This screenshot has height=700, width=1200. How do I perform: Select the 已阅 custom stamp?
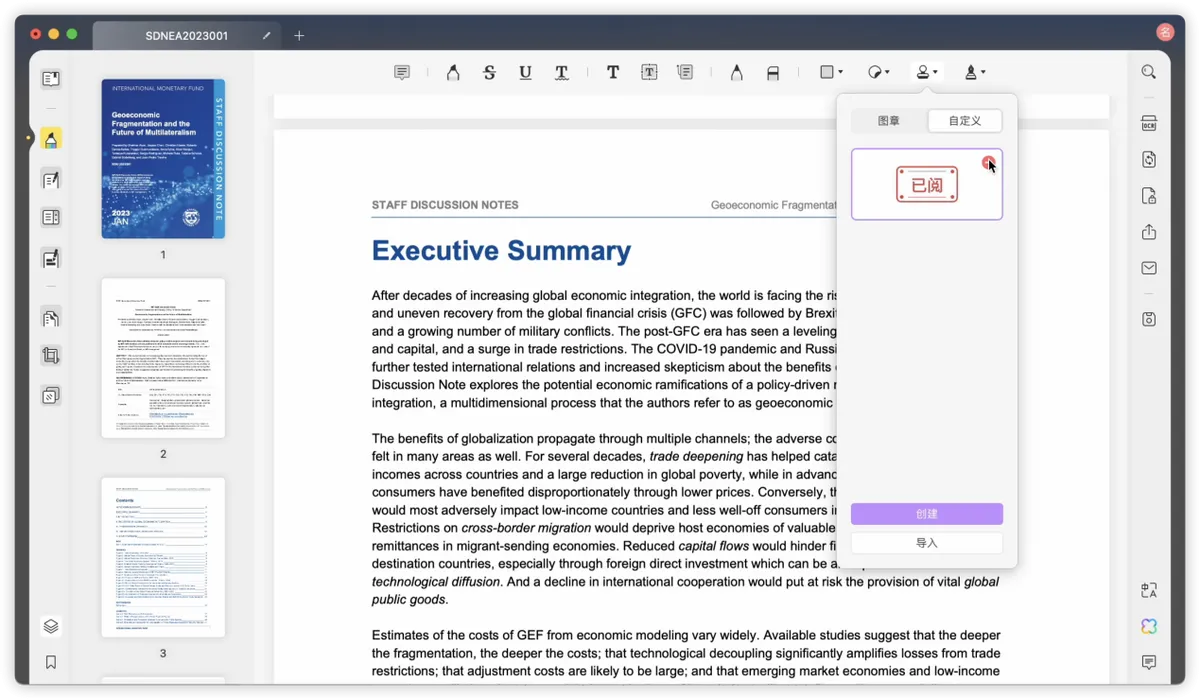[927, 185]
